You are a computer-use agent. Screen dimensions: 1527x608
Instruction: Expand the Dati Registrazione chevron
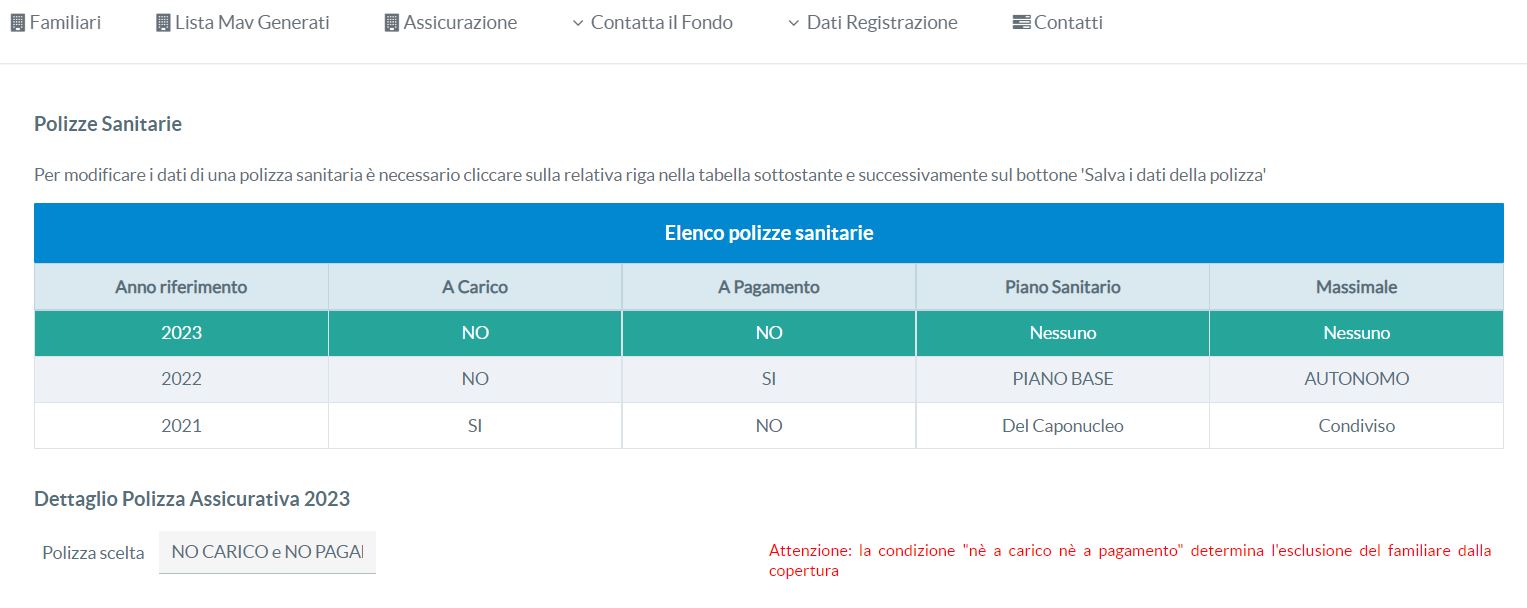point(794,23)
